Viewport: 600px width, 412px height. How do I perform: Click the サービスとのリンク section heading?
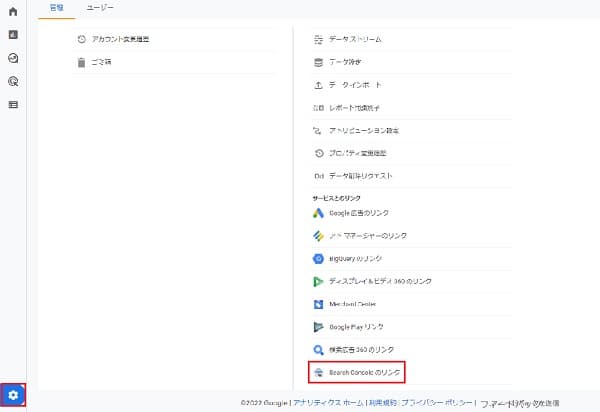336,198
